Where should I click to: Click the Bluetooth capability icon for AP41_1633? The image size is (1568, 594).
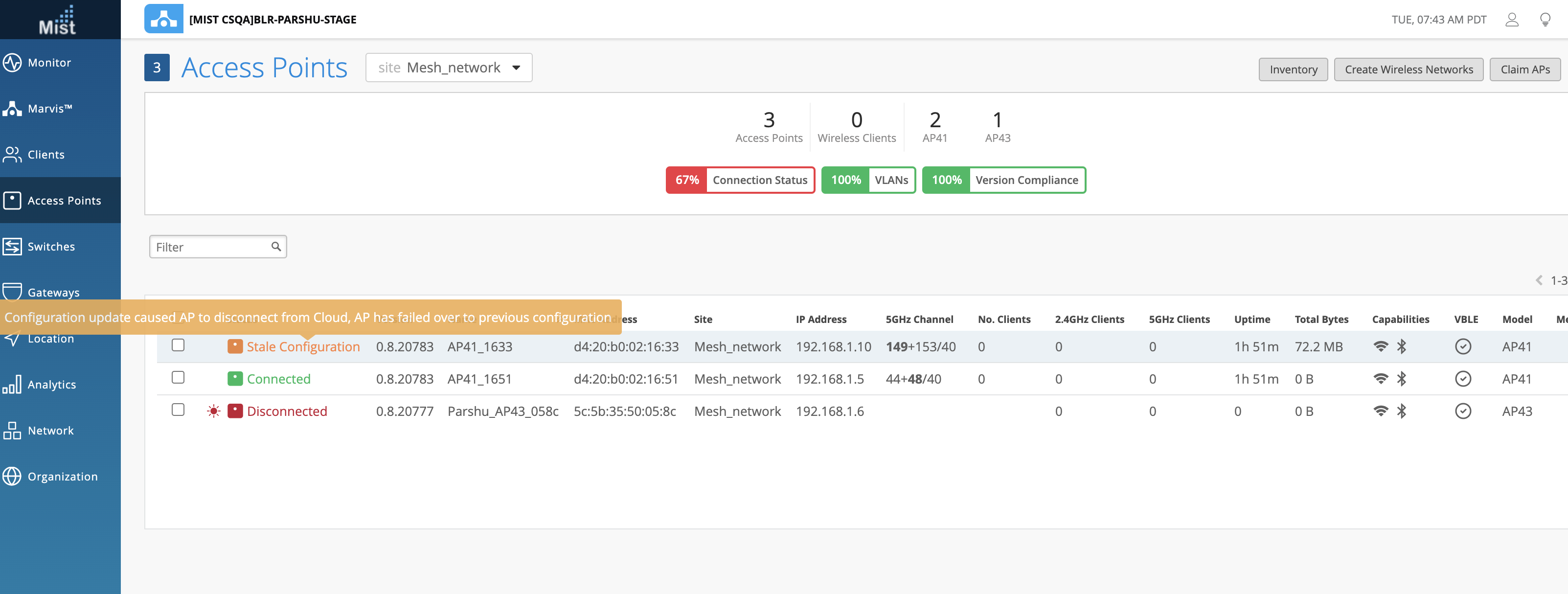click(1401, 347)
